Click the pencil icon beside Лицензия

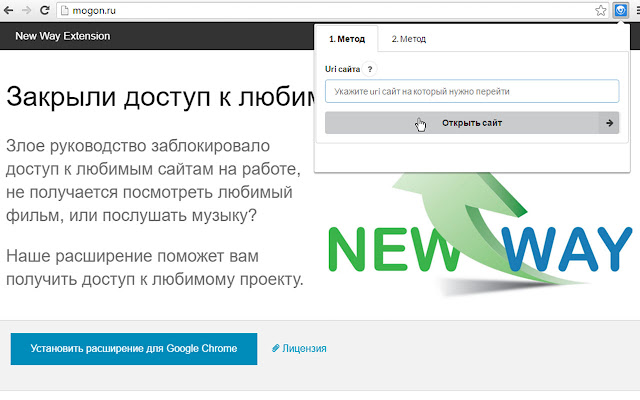click(276, 348)
